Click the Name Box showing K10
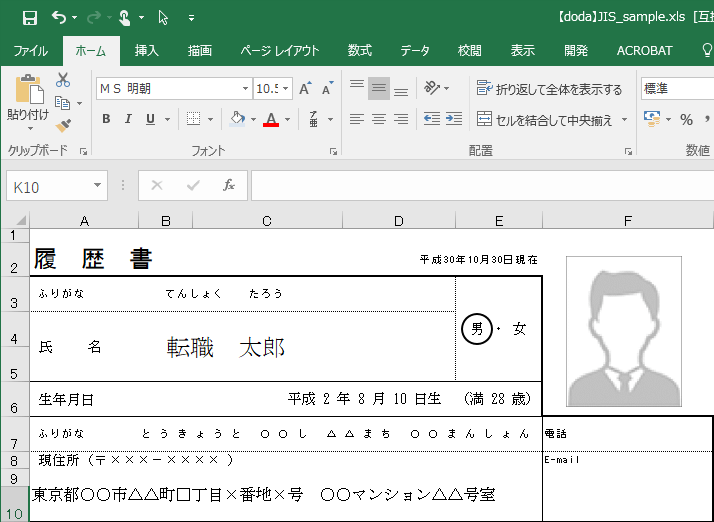The image size is (714, 522). tap(56, 186)
